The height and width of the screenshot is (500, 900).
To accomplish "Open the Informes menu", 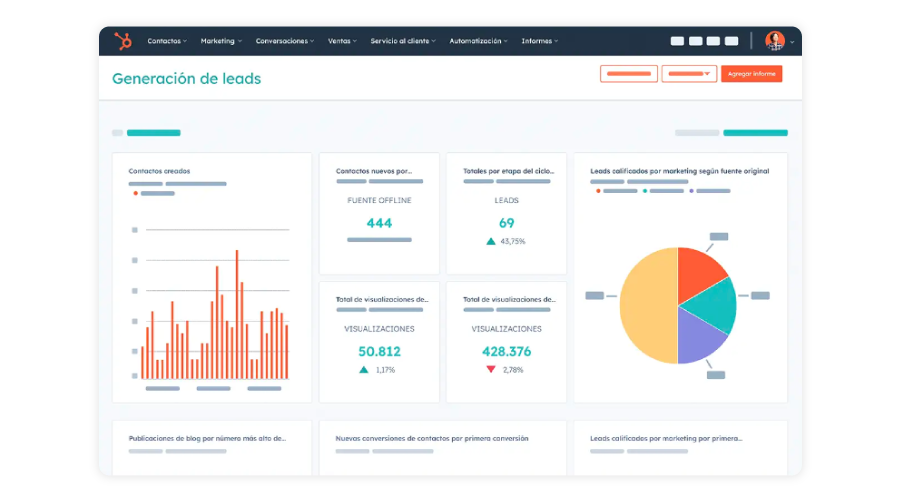I will pos(540,41).
